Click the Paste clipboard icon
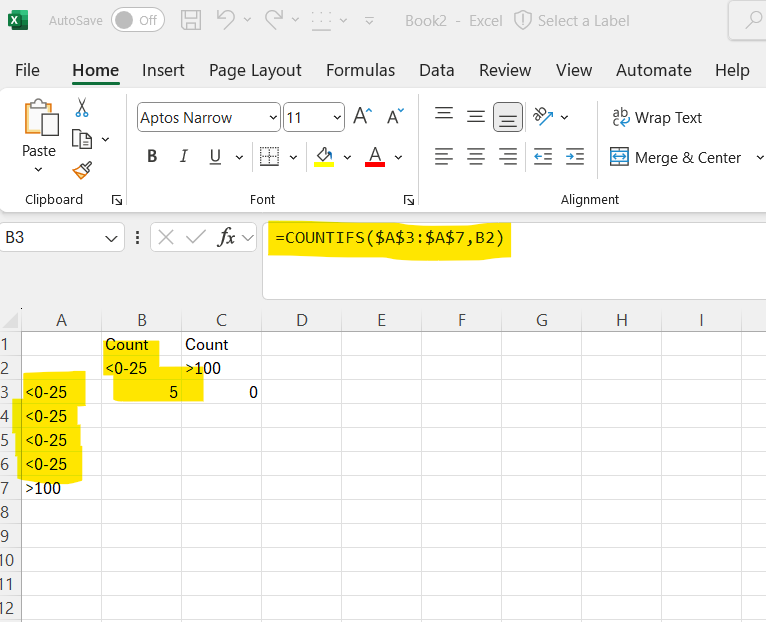766x622 pixels. click(42, 117)
